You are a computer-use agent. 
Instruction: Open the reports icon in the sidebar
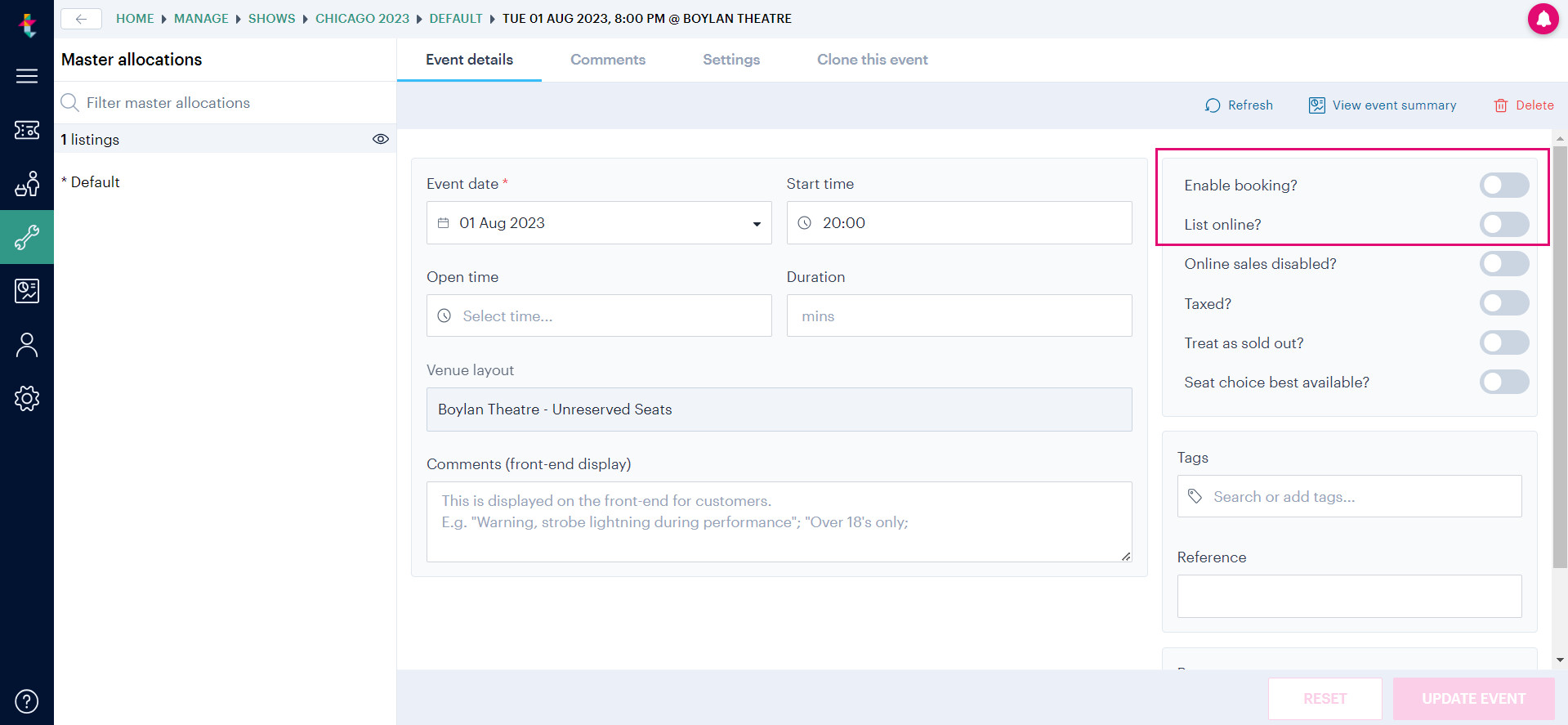tap(27, 291)
